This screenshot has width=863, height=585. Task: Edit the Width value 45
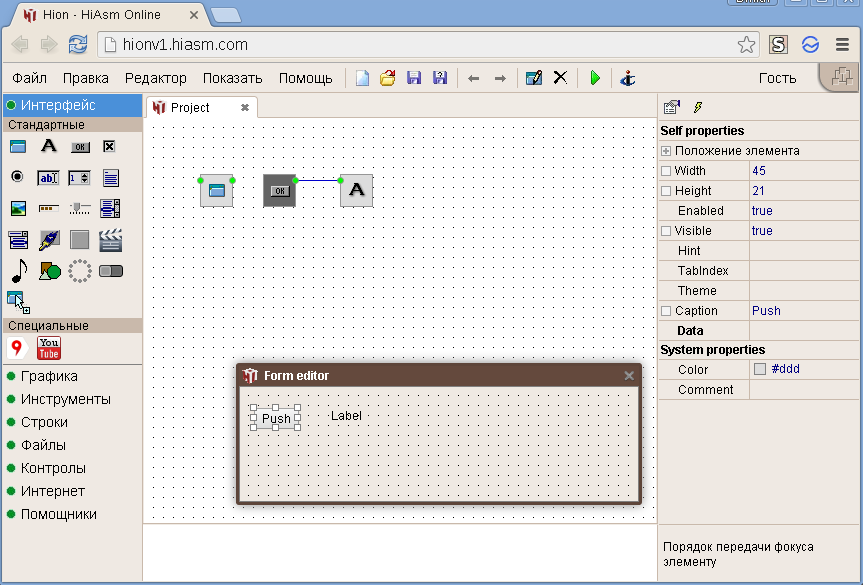click(804, 171)
